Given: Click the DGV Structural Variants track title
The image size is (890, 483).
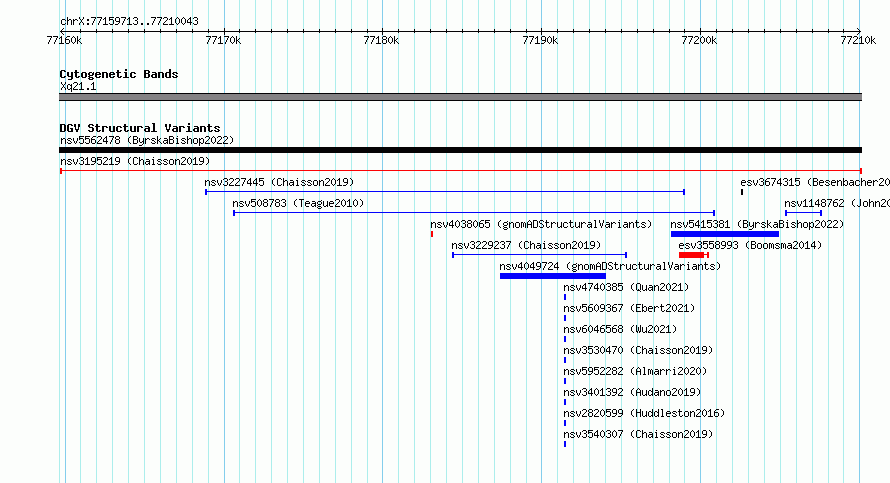Looking at the screenshot, I should (140, 128).
